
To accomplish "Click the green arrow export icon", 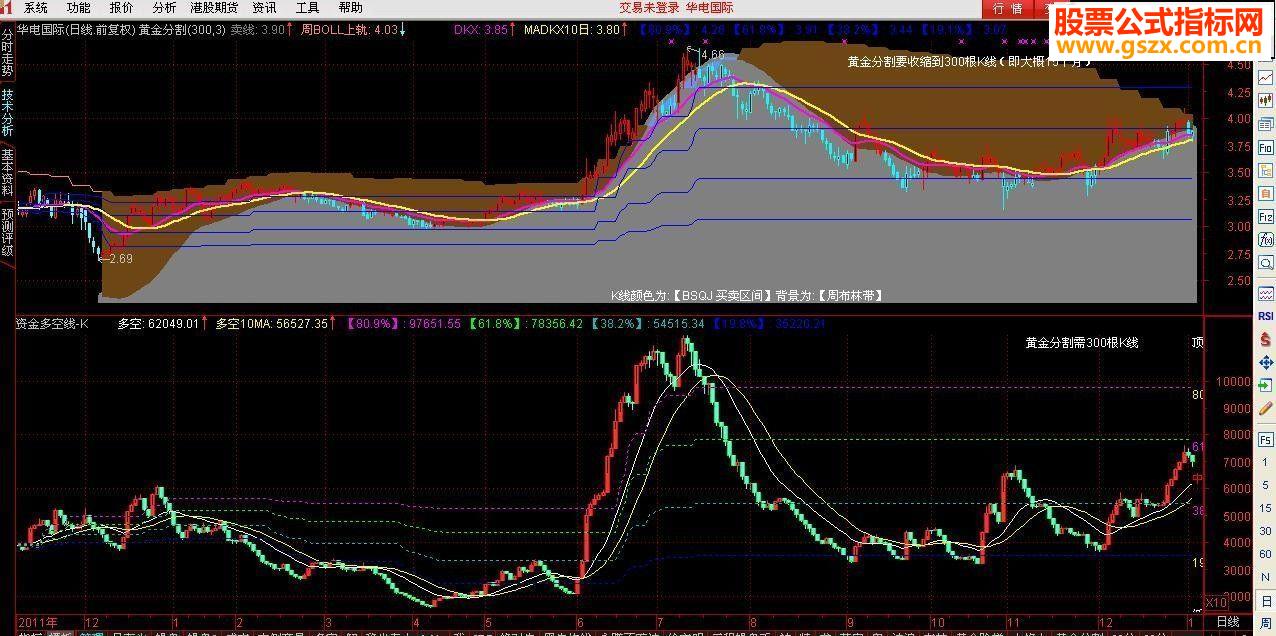I will (x=1265, y=386).
